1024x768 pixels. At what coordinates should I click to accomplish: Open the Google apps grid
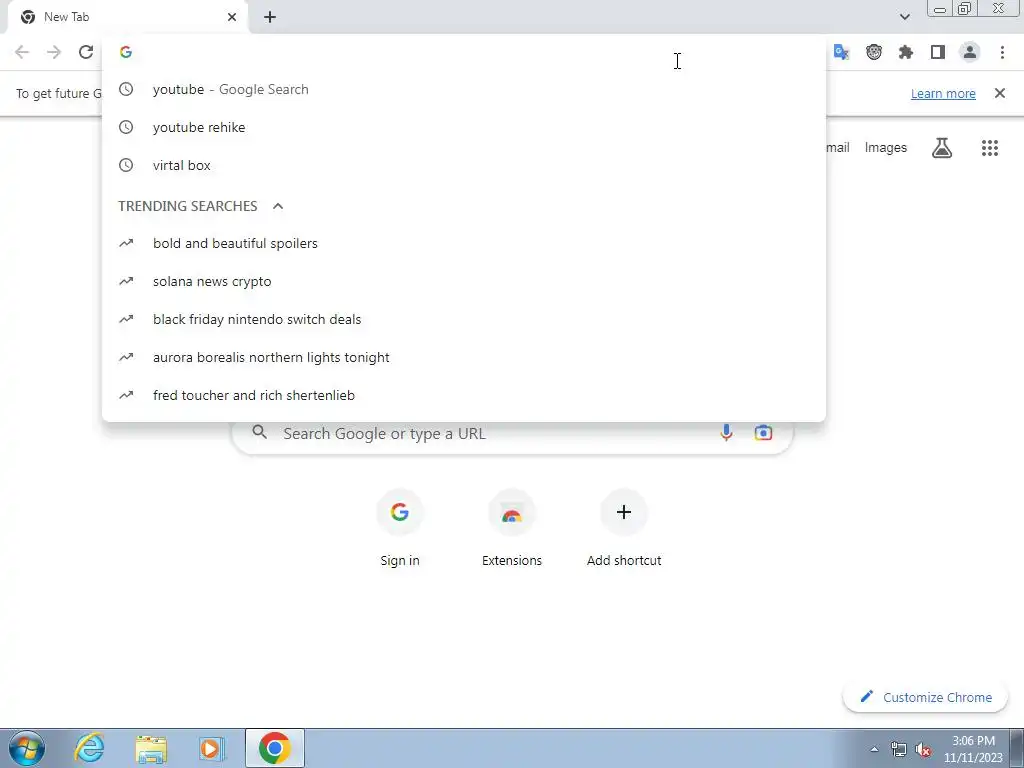click(989, 148)
